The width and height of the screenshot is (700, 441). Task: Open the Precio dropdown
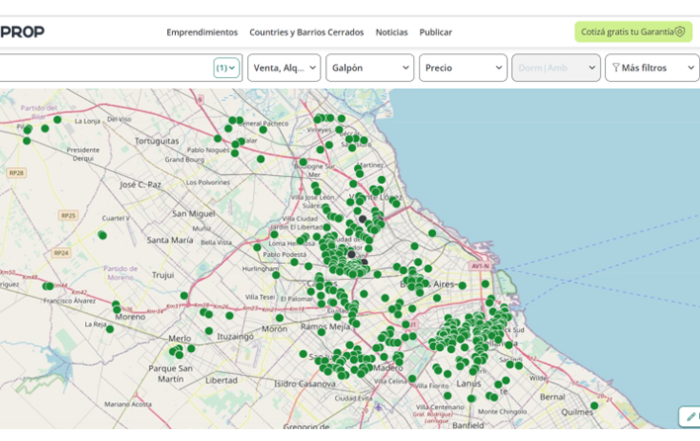pos(463,68)
